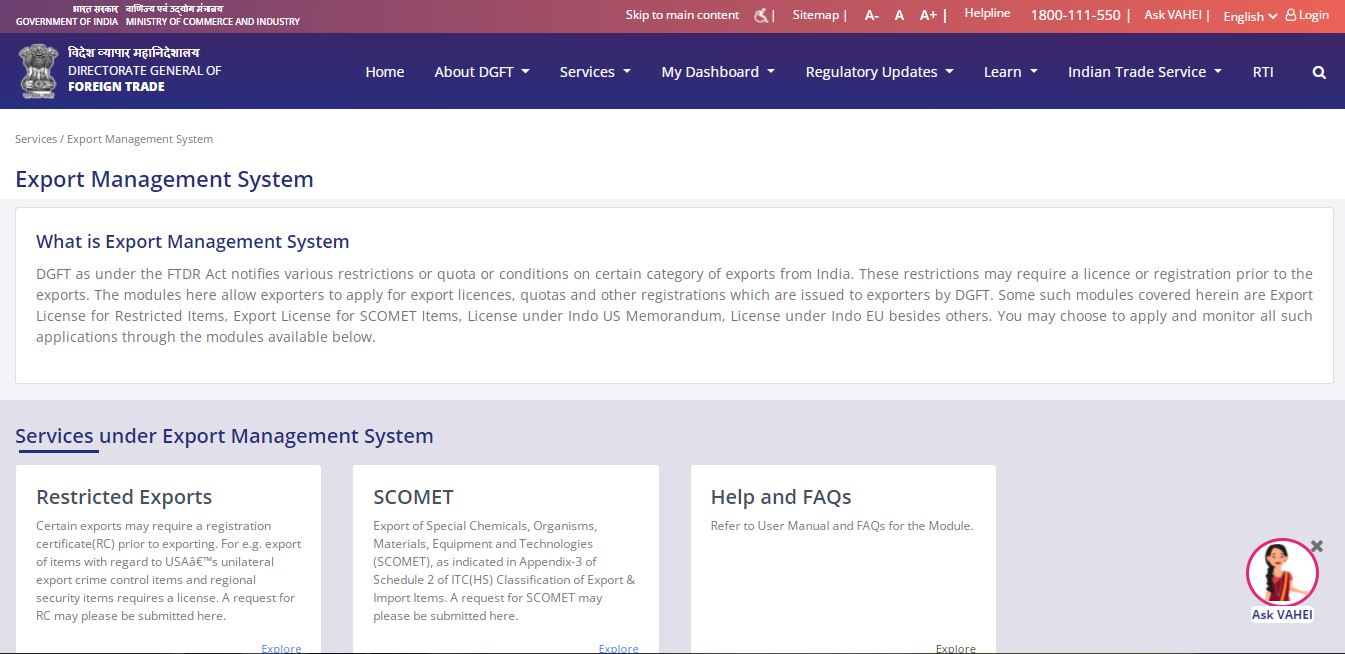This screenshot has height=654, width=1345.
Task: Click Explore link under SCOMET
Action: [618, 648]
